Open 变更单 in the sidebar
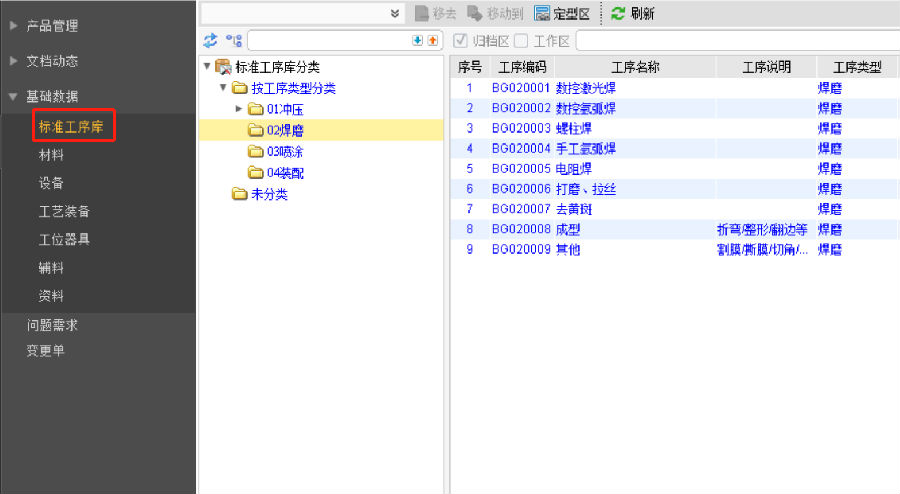Screen dimensions: 900x494 (x=45, y=350)
